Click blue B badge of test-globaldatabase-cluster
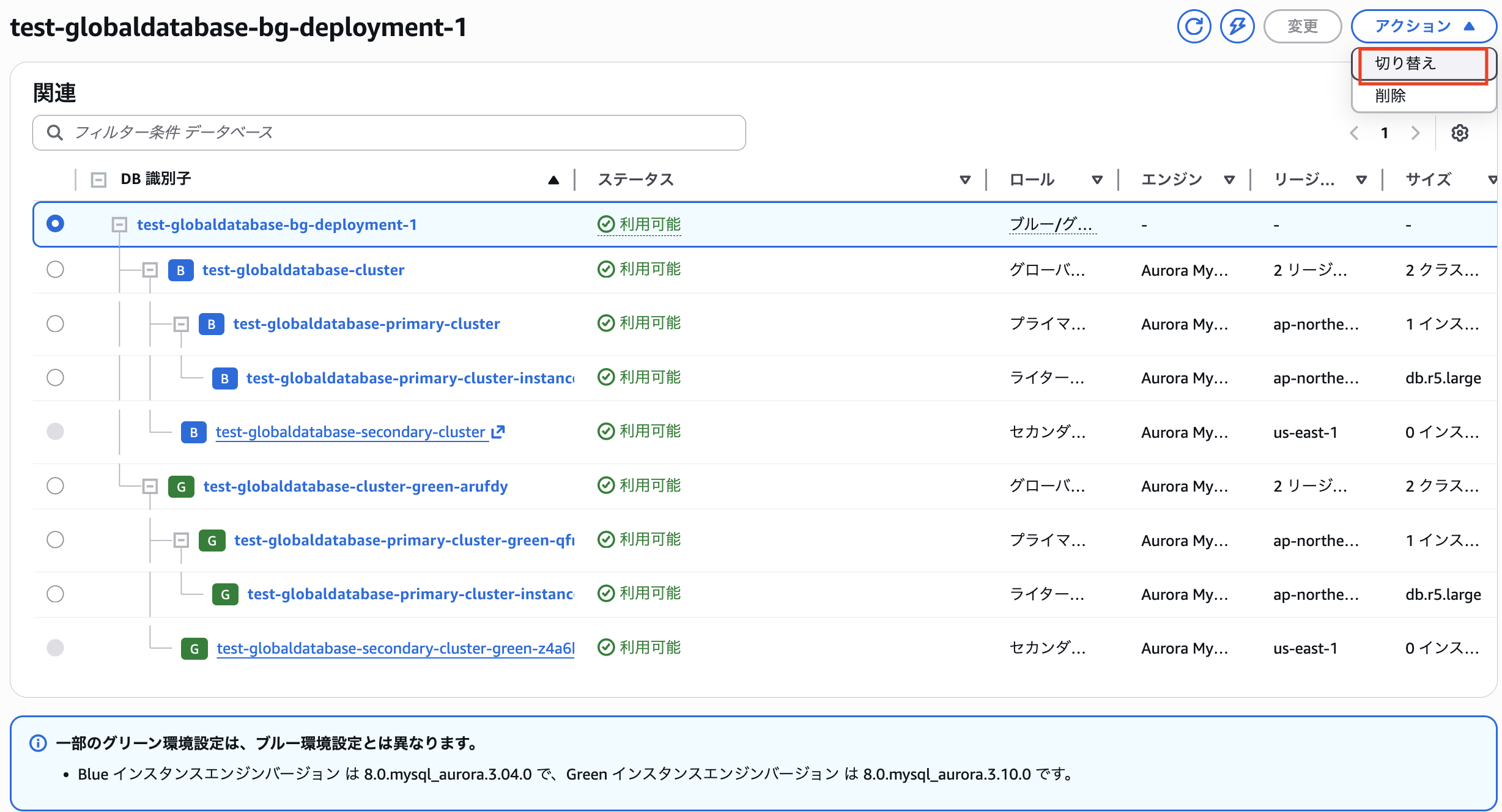 click(180, 270)
